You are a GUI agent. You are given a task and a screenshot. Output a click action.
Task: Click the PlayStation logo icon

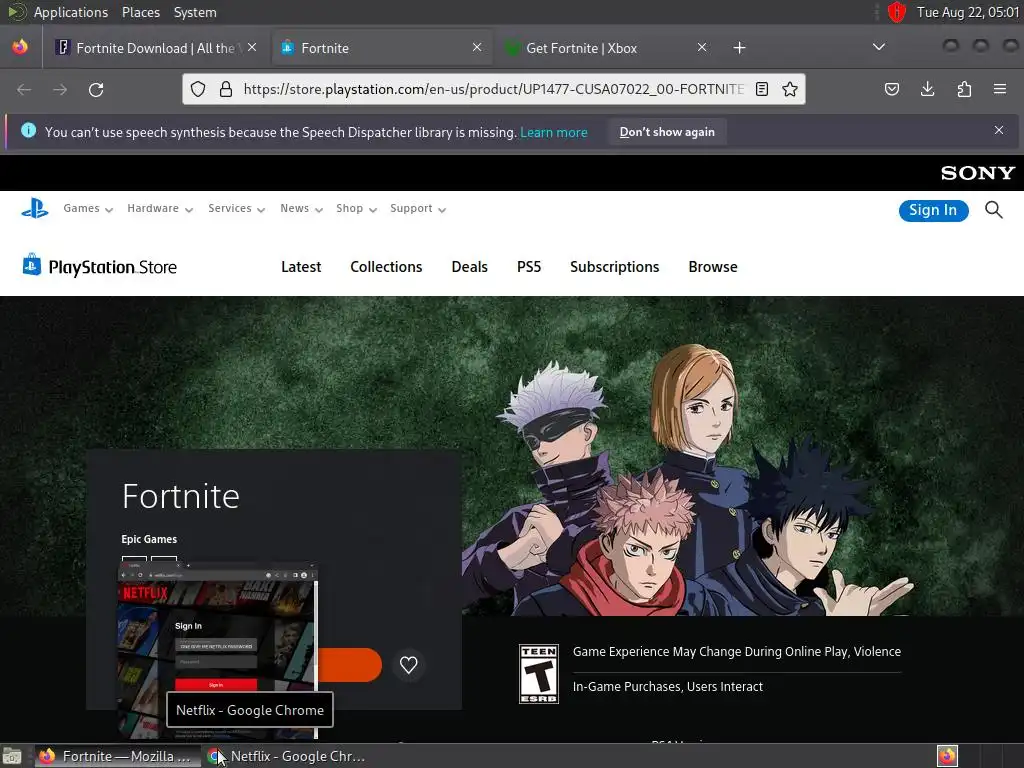35,209
